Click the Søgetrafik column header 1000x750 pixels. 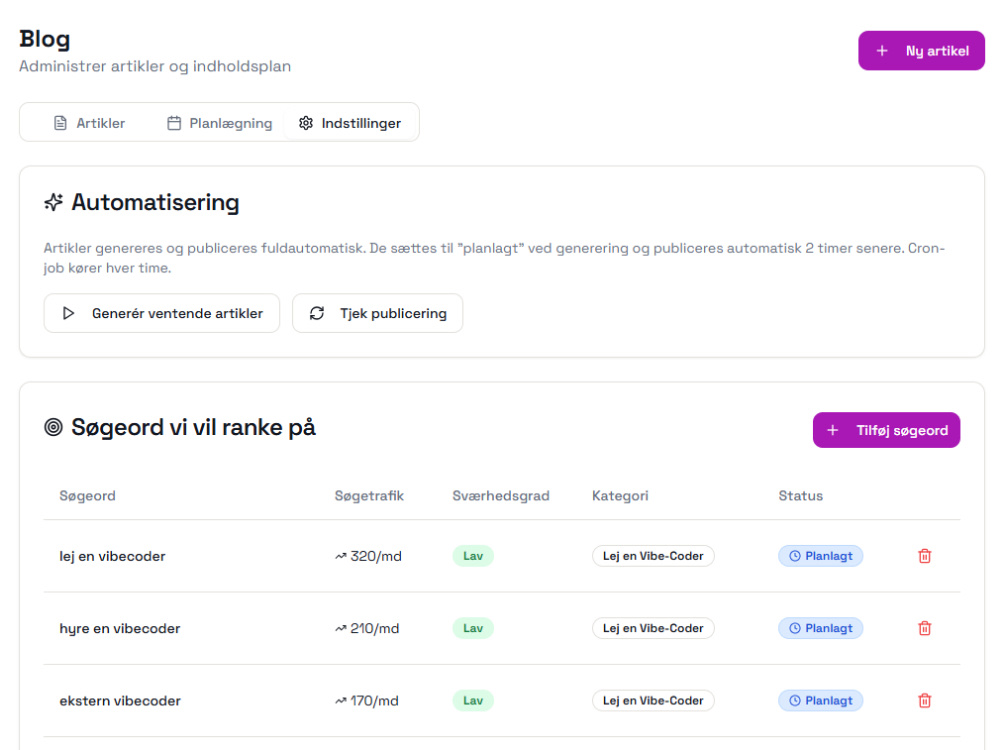tap(369, 496)
